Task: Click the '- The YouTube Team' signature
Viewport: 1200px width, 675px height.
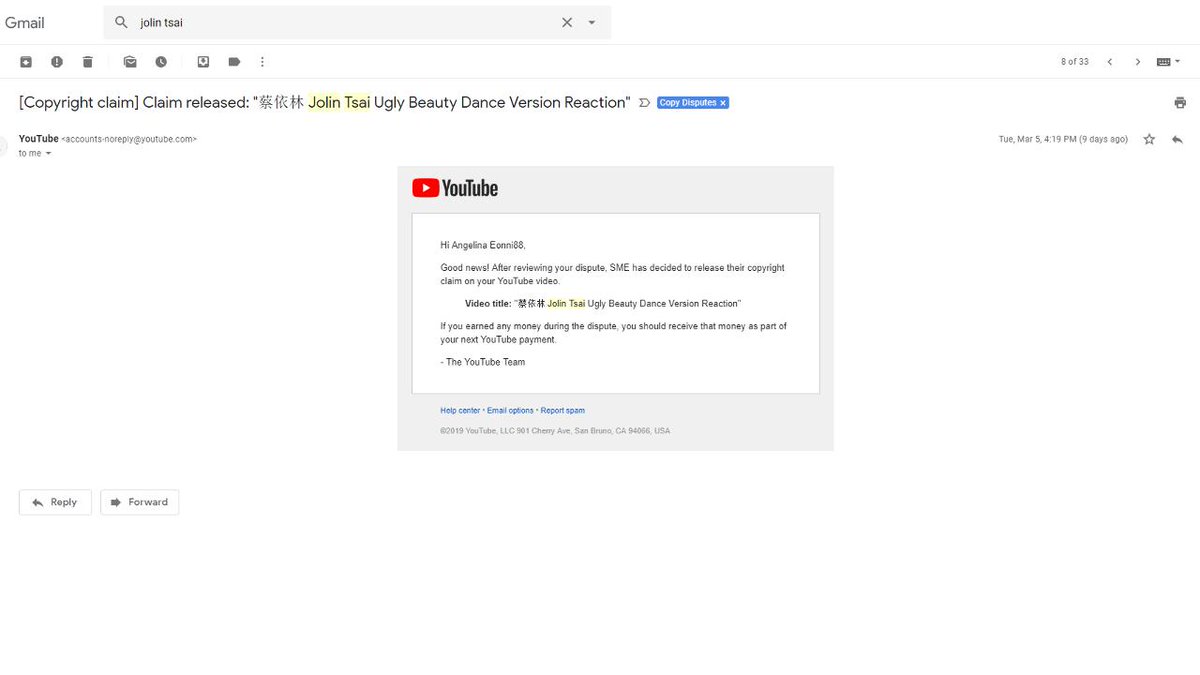Action: point(482,362)
